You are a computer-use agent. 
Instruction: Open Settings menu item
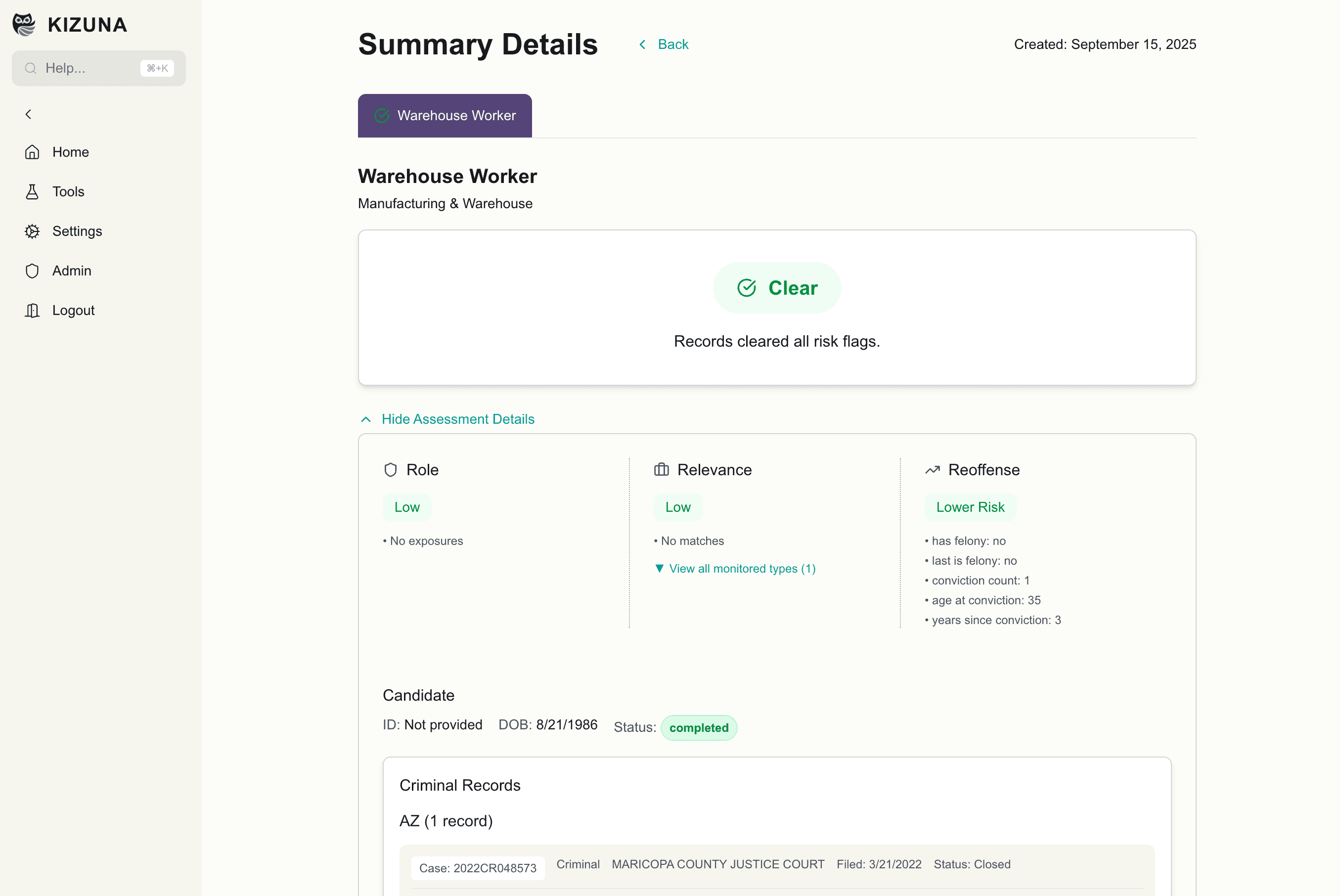point(77,231)
